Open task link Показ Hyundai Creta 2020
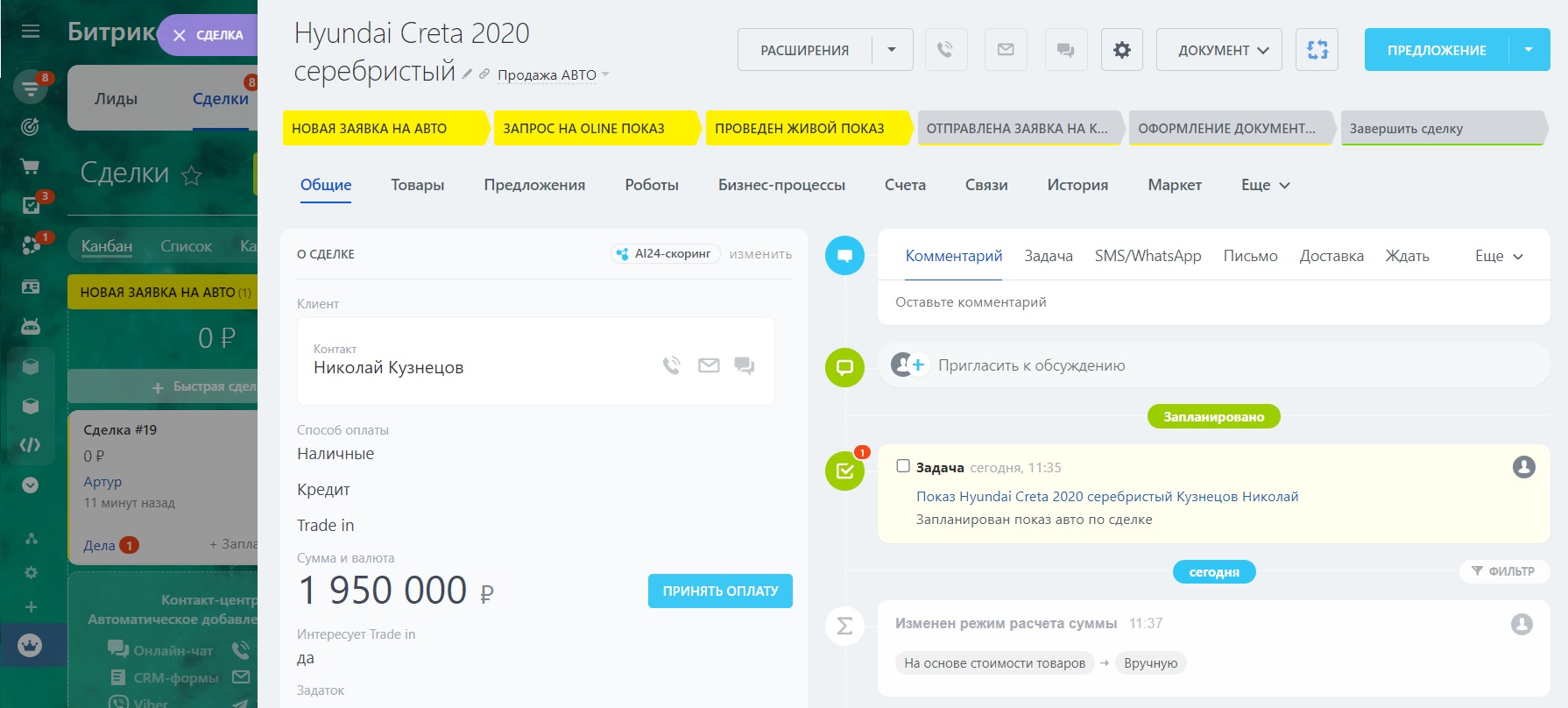The image size is (1568, 708). pos(1107,496)
